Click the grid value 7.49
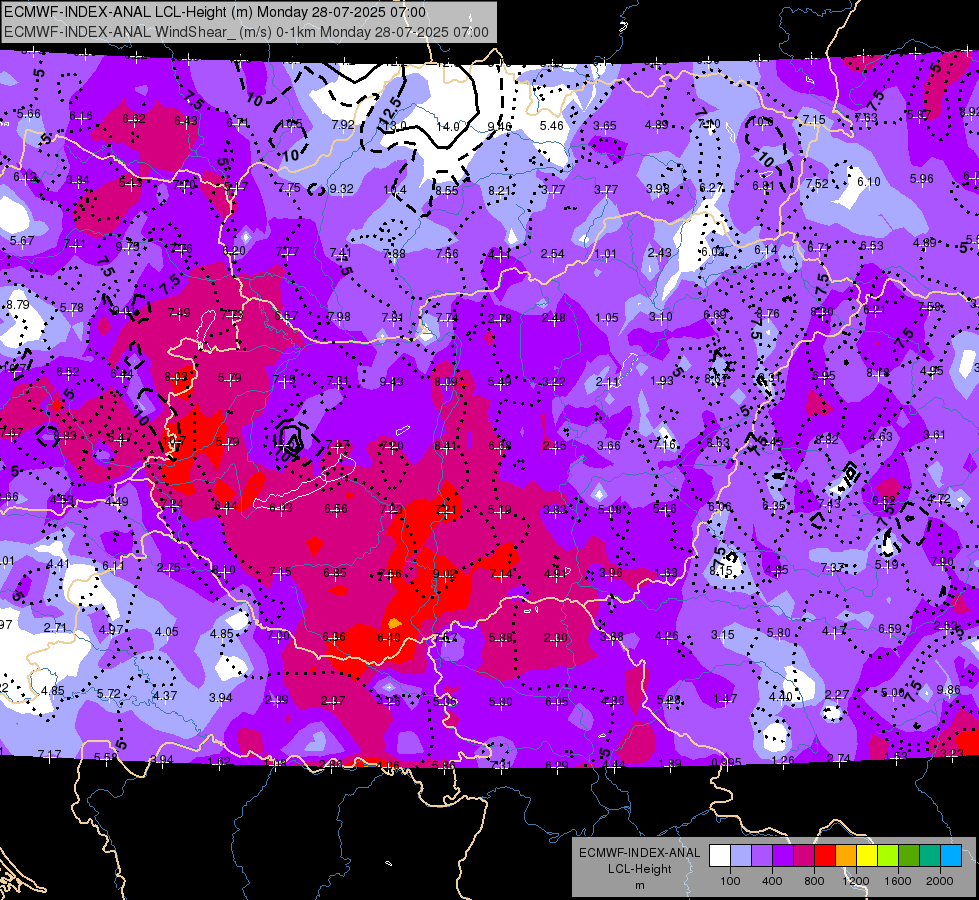The image size is (979, 900). (x=179, y=312)
